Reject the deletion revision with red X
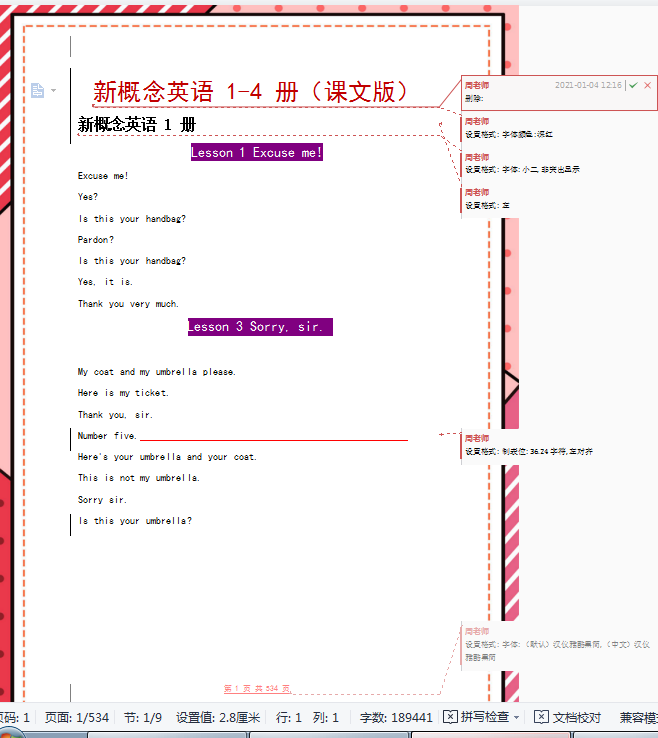This screenshot has width=658, height=738. point(648,85)
